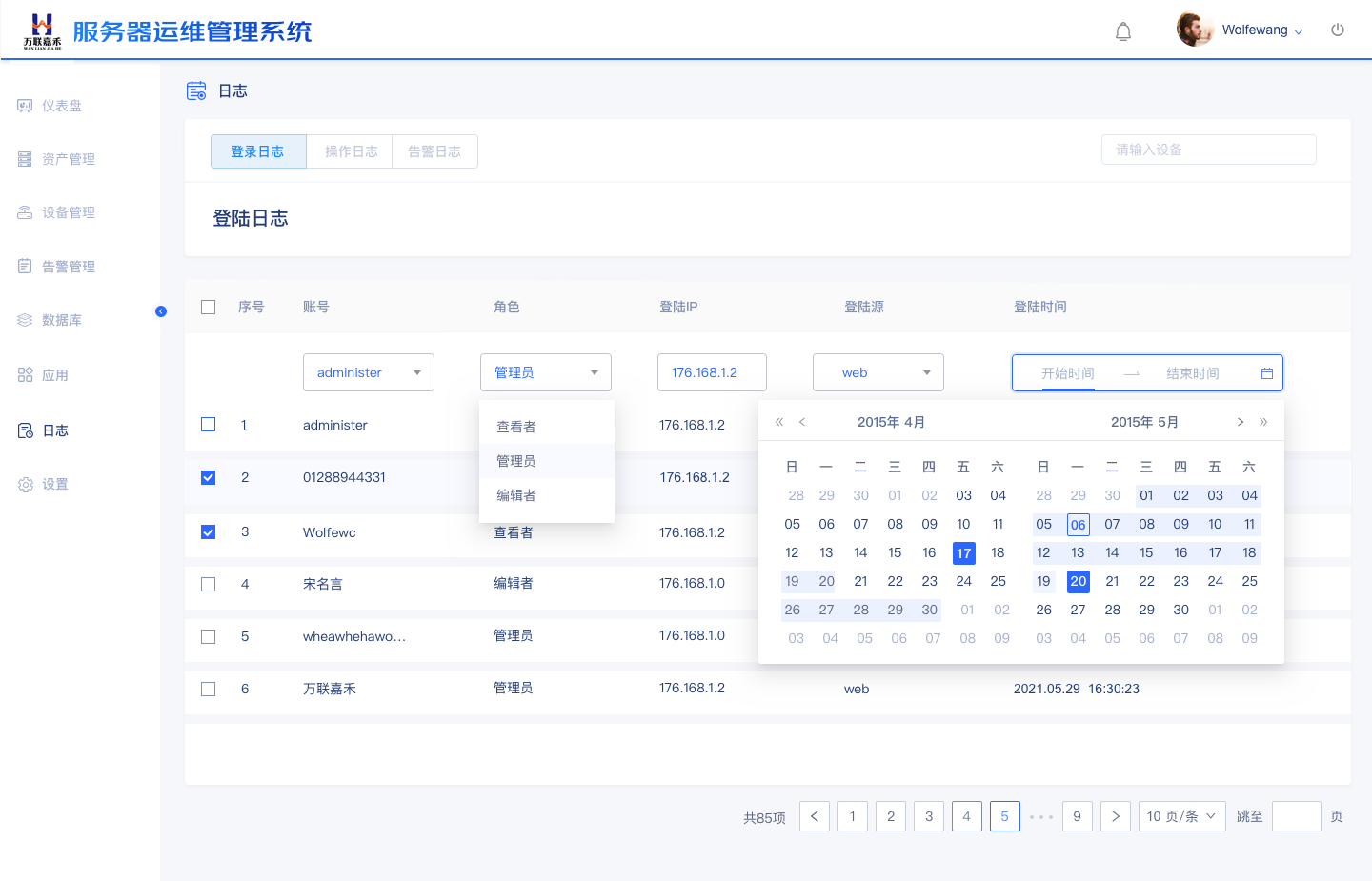Toggle the select-all header checkbox
This screenshot has width=1372, height=881.
click(x=209, y=307)
